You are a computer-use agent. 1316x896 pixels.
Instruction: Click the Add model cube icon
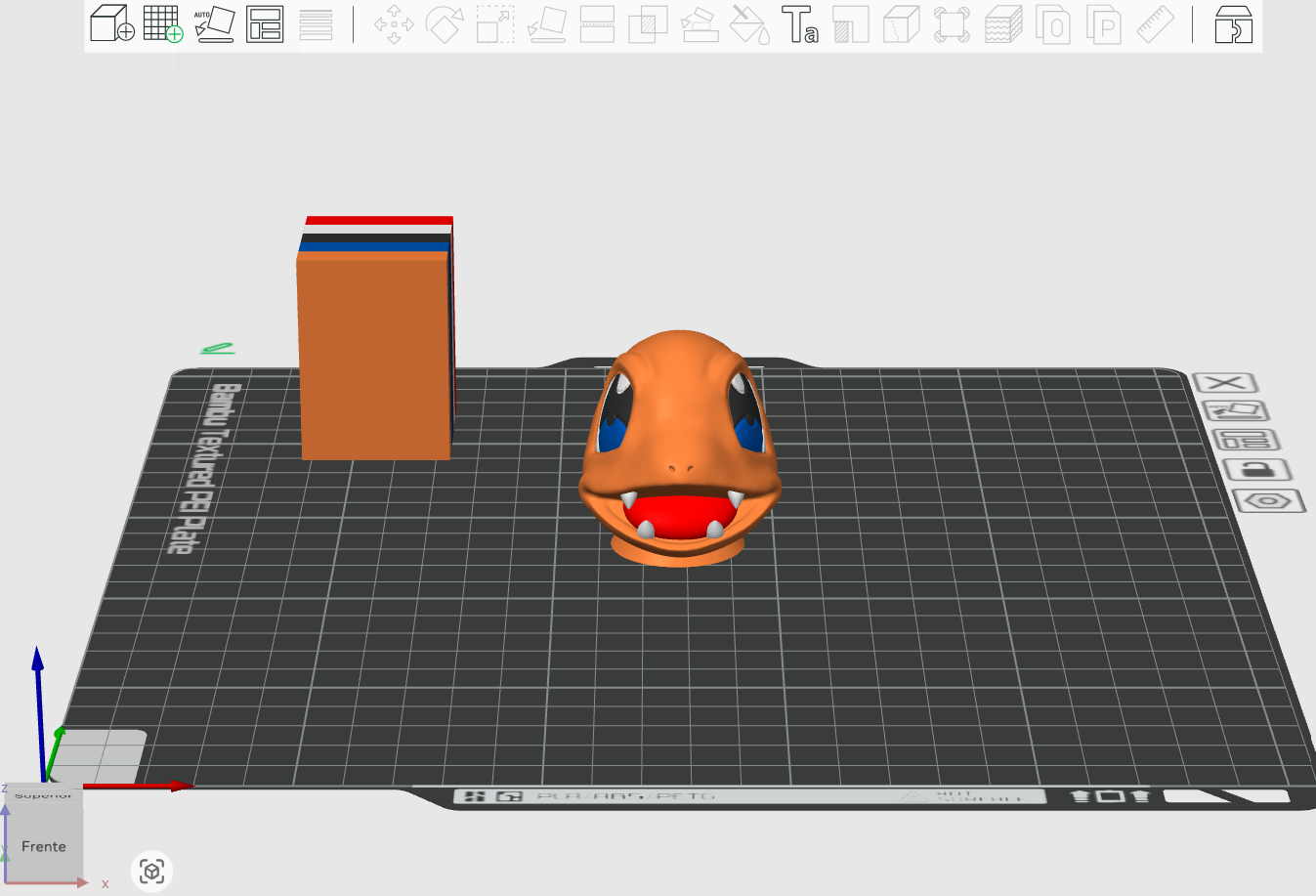111,23
